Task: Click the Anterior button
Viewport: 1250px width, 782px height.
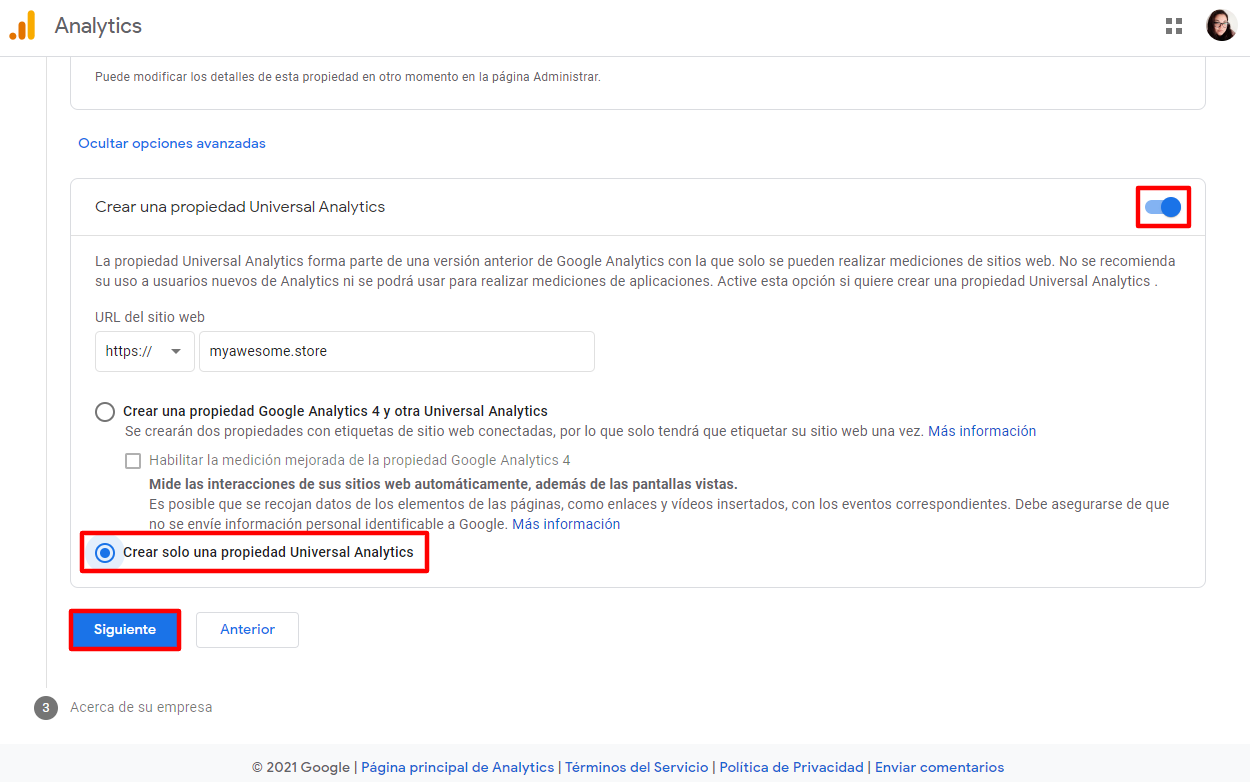Action: 247,630
